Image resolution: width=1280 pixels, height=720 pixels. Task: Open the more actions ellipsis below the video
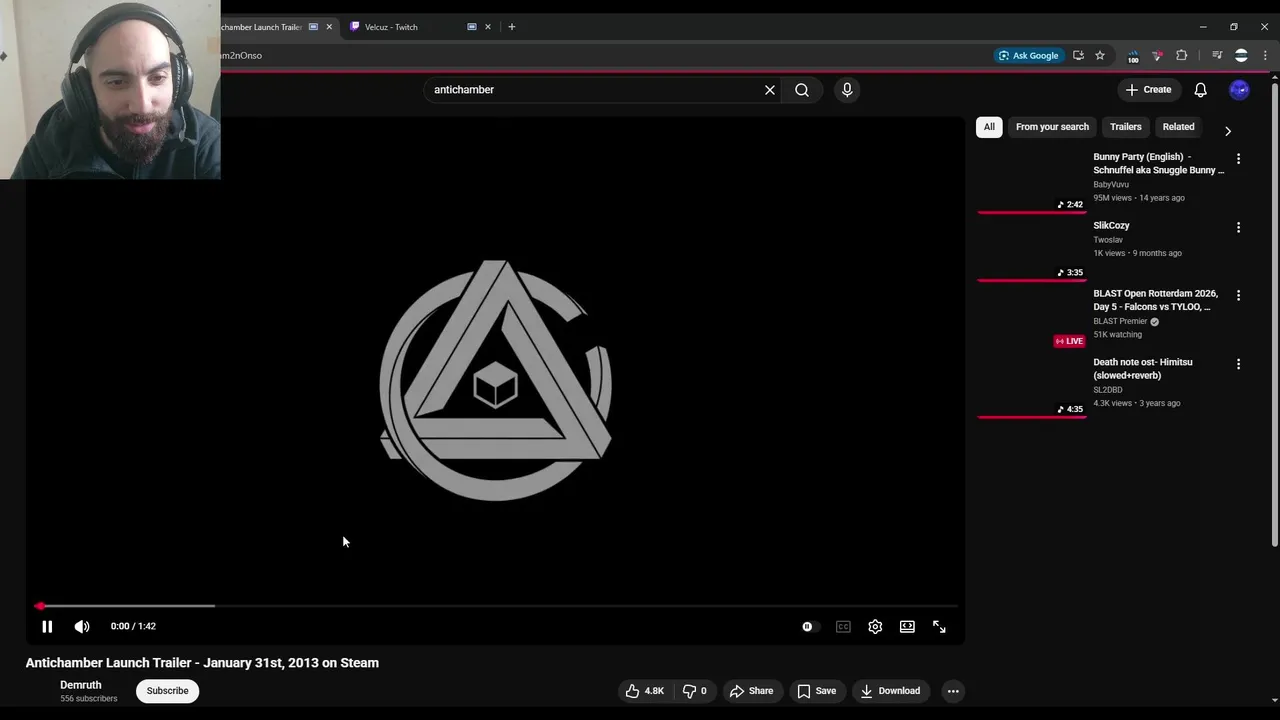coord(953,691)
